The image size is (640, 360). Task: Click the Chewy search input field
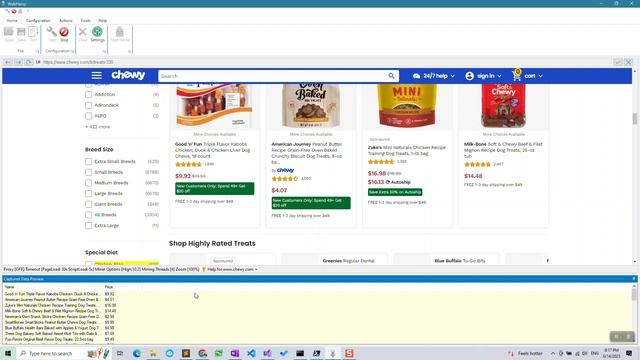tap(273, 76)
